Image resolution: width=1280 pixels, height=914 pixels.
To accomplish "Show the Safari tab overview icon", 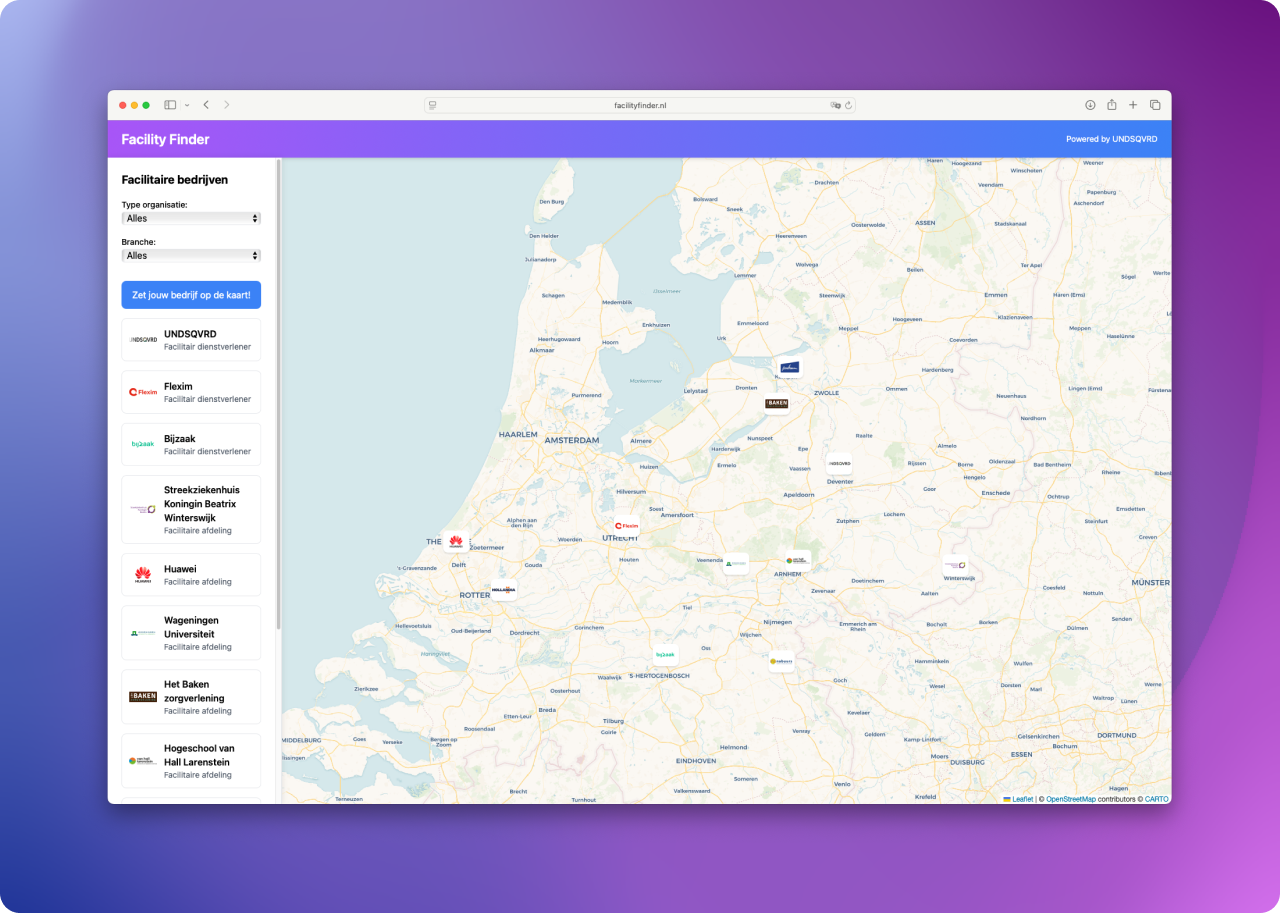I will pyautogui.click(x=1155, y=105).
